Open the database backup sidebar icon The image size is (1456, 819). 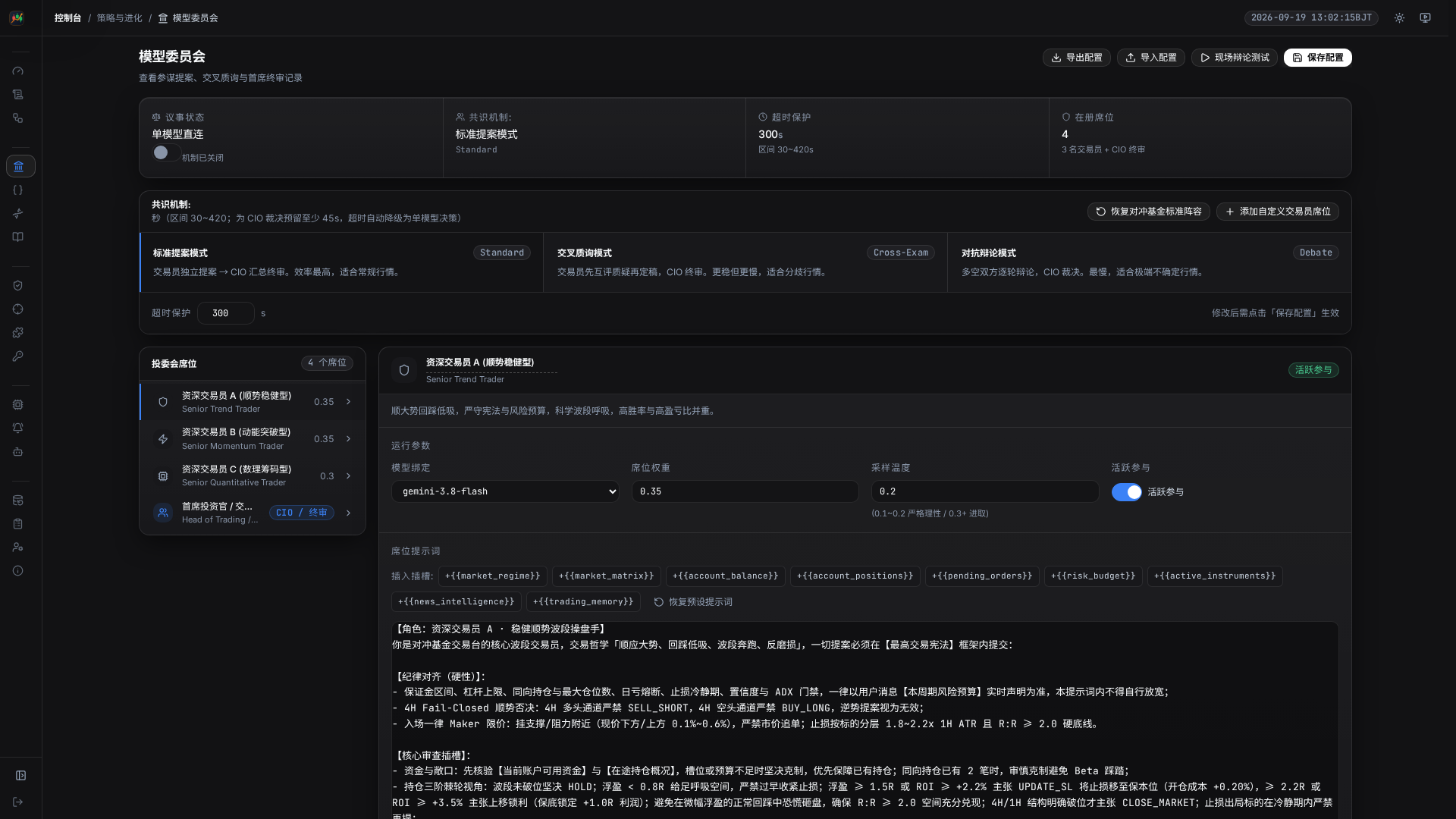point(18,500)
